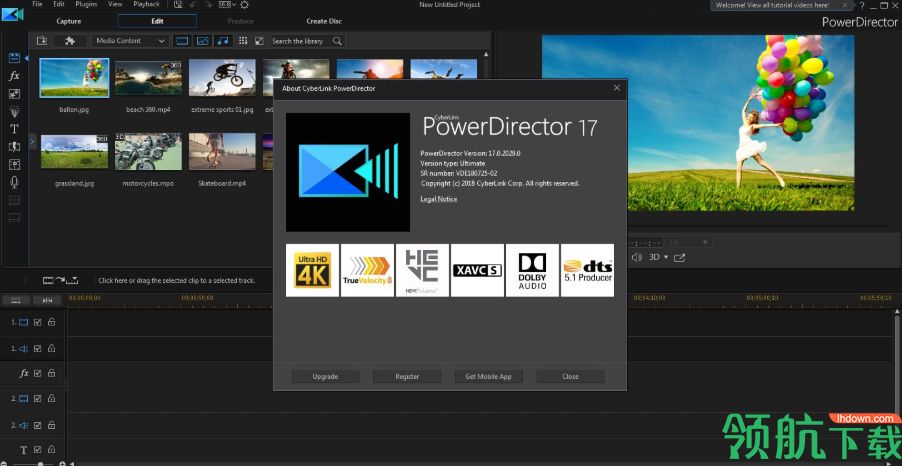Click the Get Mobile App button
Image resolution: width=902 pixels, height=466 pixels.
click(488, 376)
